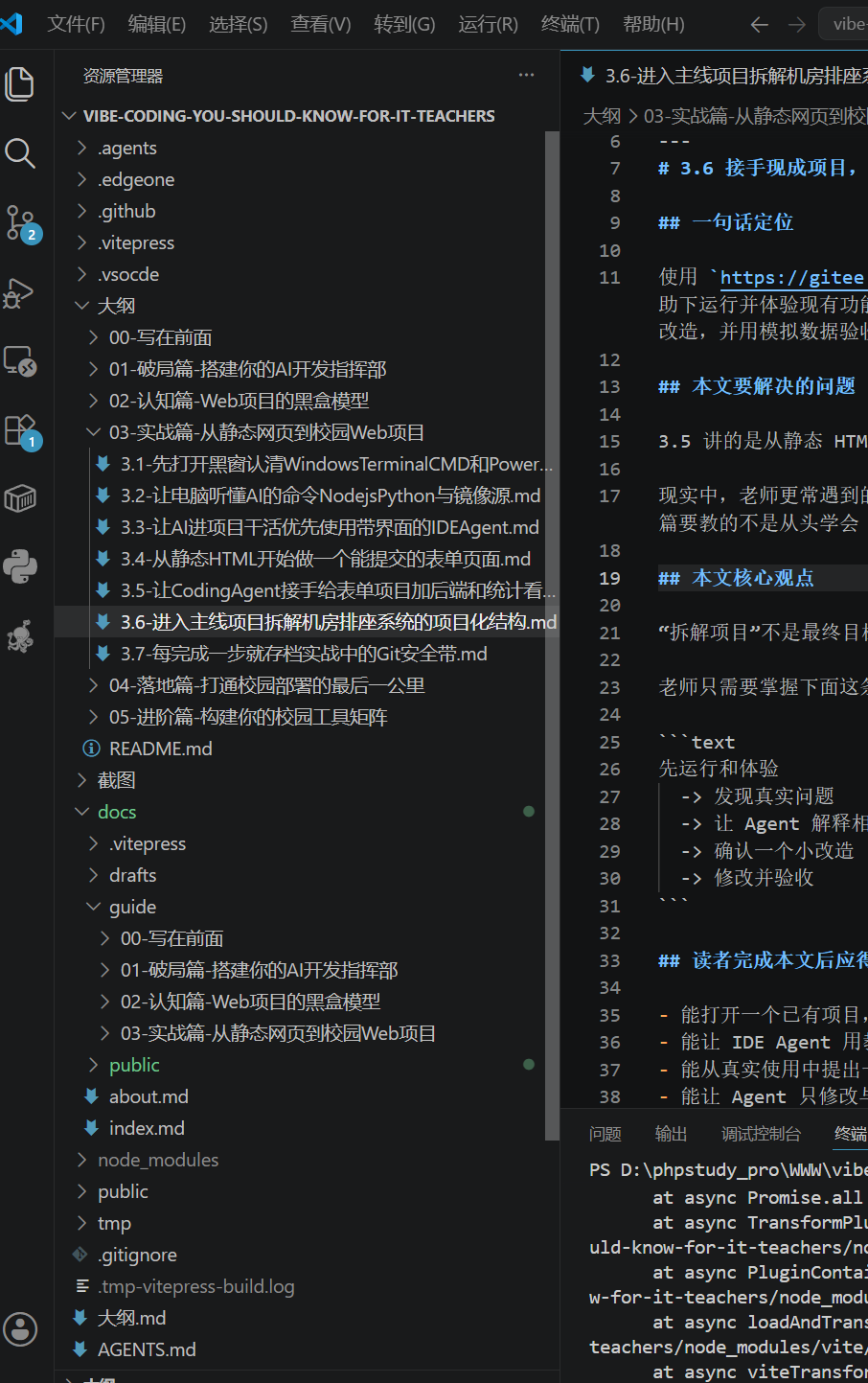The width and height of the screenshot is (868, 1383).
Task: Go back with the left arrow
Action: [760, 24]
